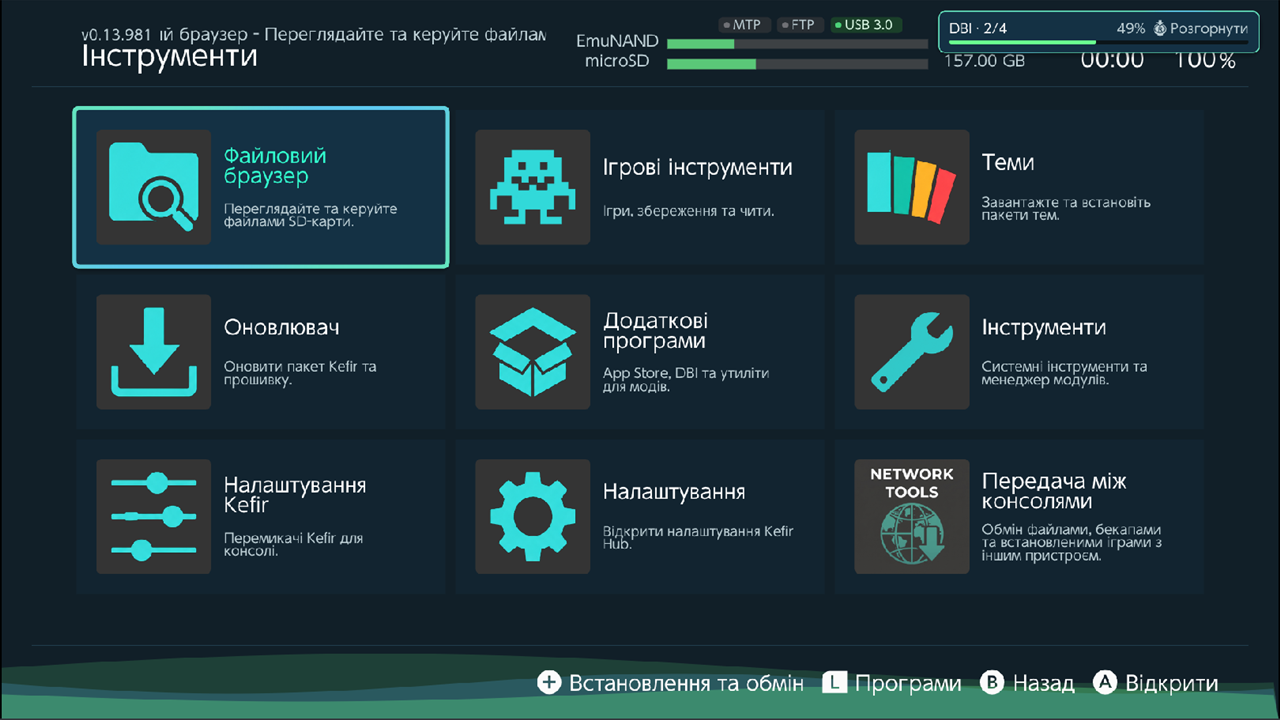Click the 'Перемикачі Kefir для консолі' description
Image resolution: width=1280 pixels, height=720 pixels.
293,544
